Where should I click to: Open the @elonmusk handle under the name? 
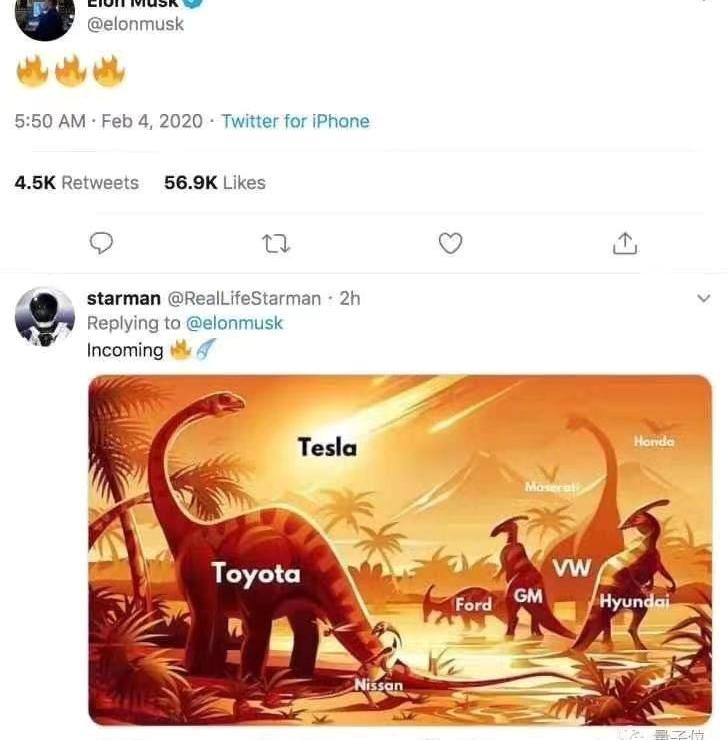click(135, 24)
